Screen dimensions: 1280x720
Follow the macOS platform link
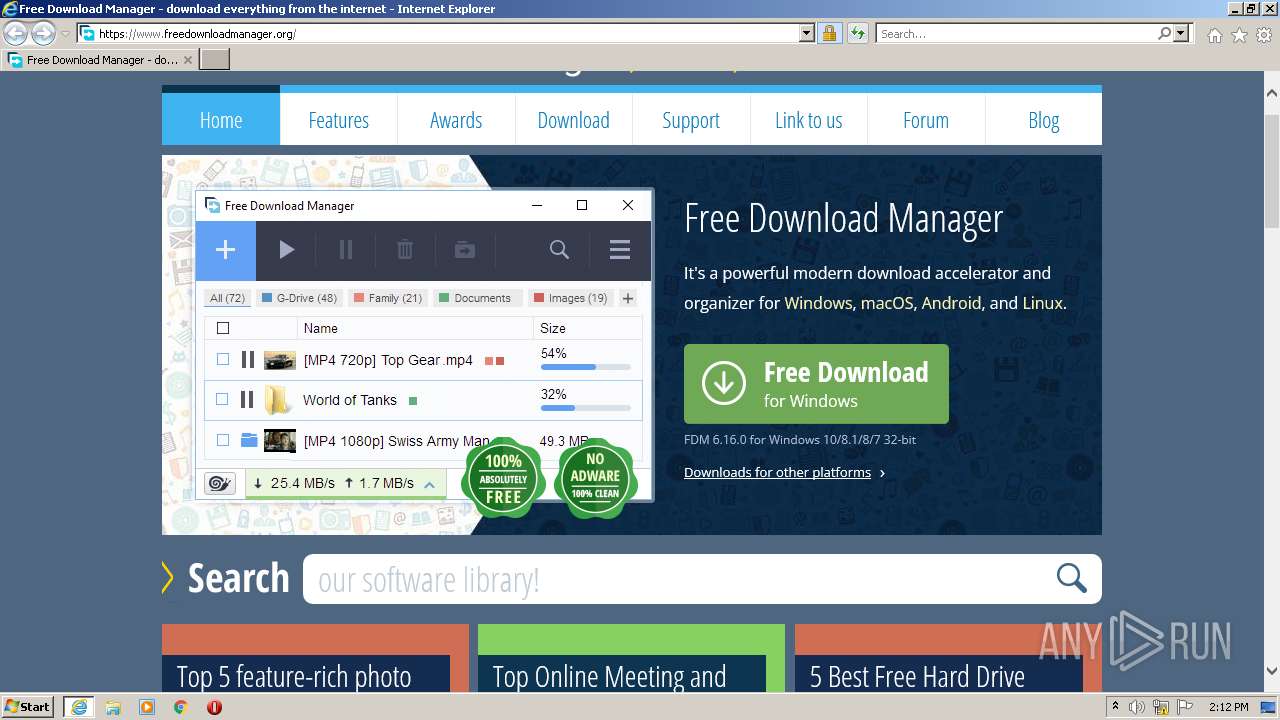tap(887, 303)
